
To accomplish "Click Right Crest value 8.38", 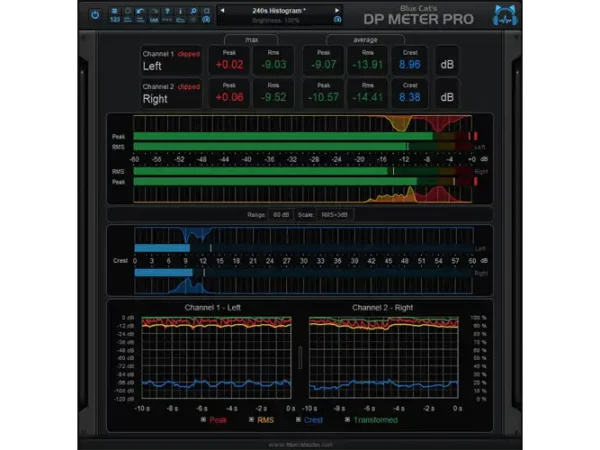I will (409, 97).
